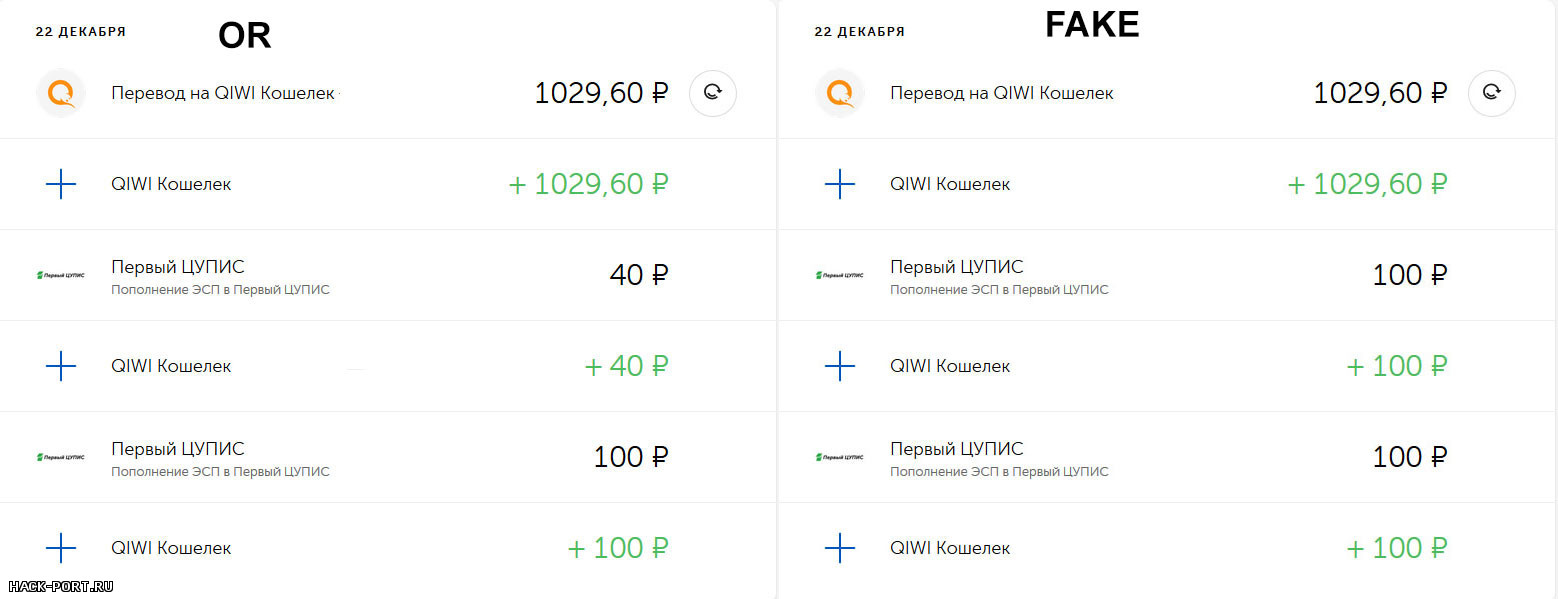1558x599 pixels.
Task: Select the 22 декабря date header in FAKE panel
Action: coord(859,32)
